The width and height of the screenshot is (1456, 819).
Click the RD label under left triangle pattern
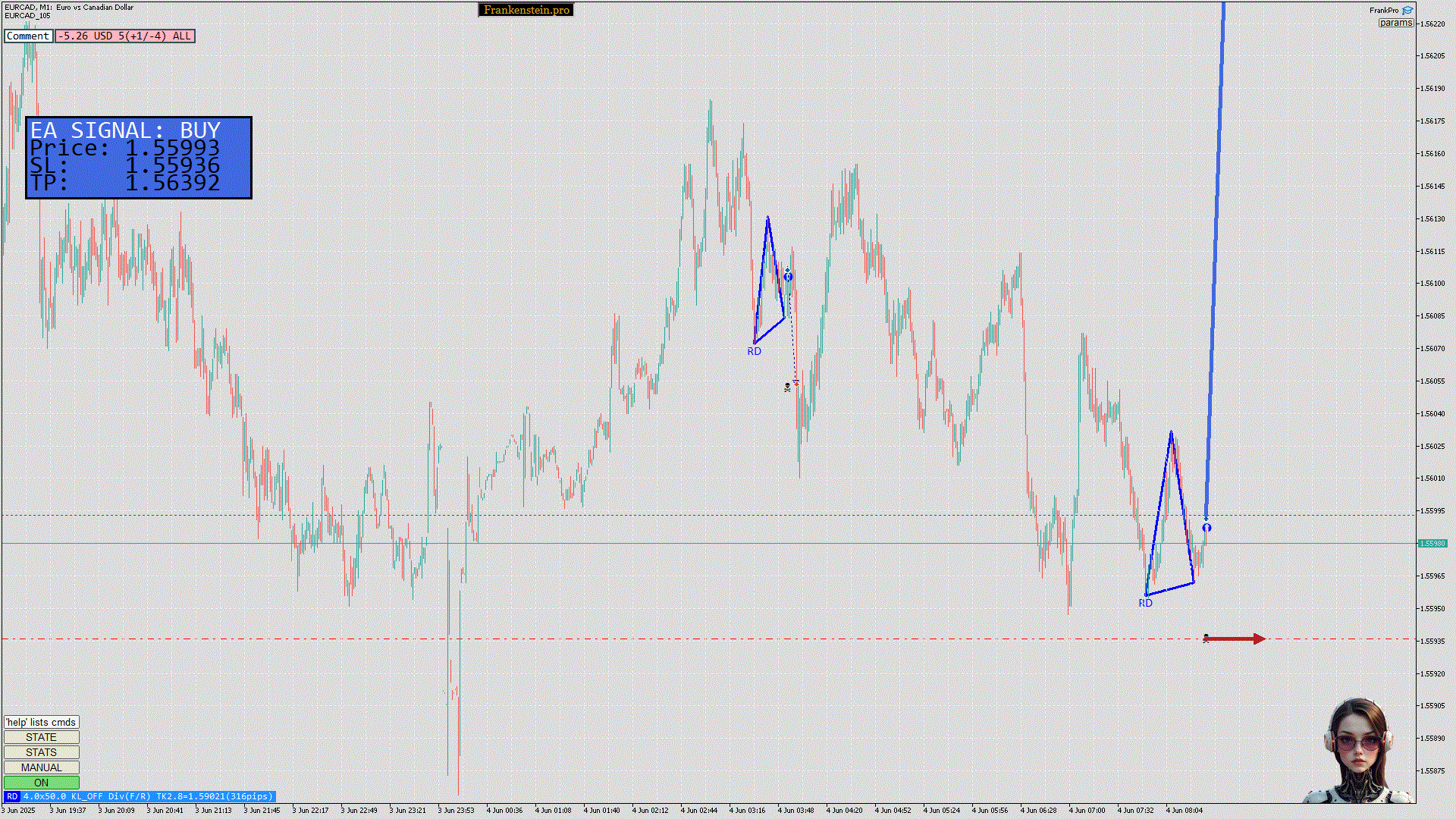point(754,351)
